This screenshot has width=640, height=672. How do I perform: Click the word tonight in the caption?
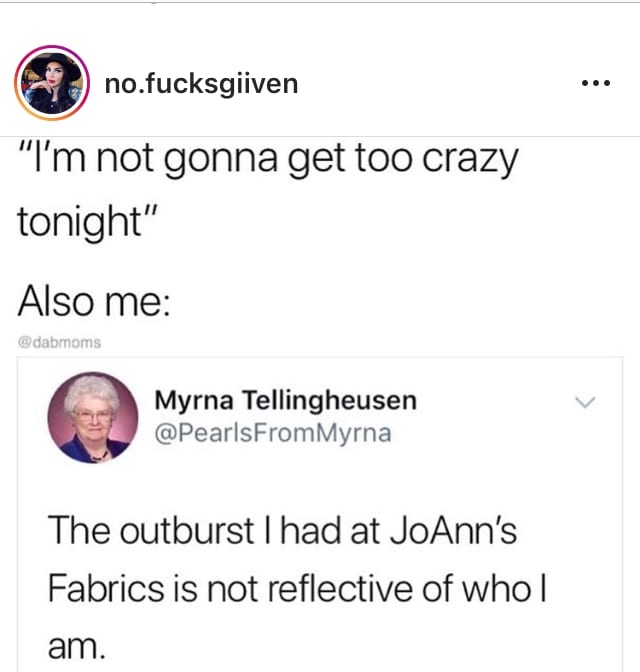click(x=80, y=222)
